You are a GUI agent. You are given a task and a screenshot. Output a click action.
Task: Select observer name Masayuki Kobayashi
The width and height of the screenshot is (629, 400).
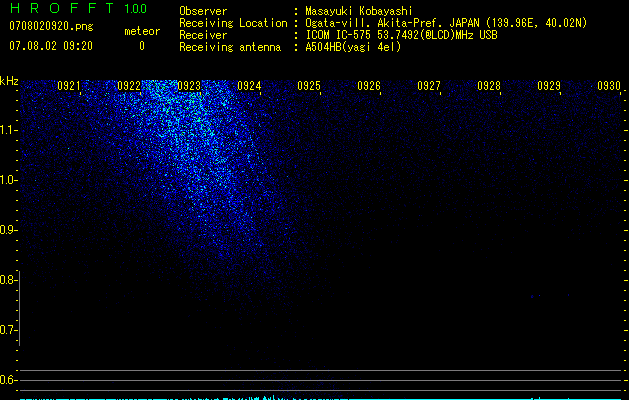pos(359,11)
